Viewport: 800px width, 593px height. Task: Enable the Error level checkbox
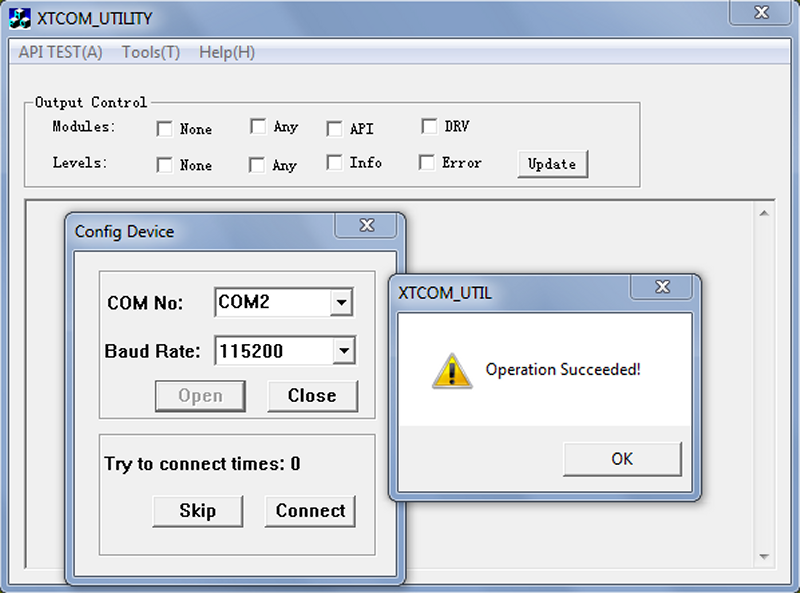click(427, 163)
